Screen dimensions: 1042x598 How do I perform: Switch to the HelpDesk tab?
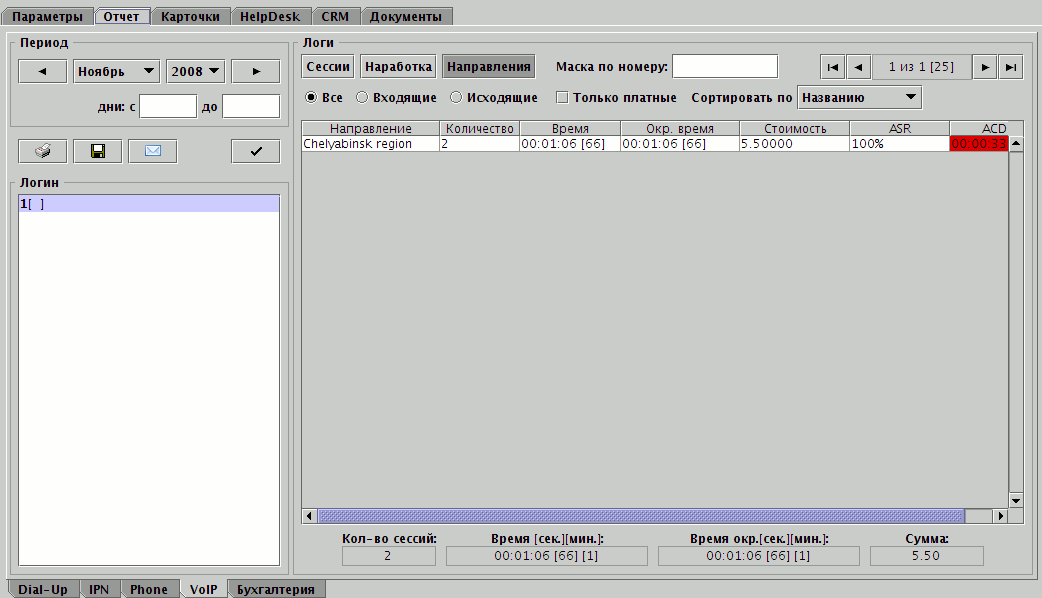point(270,16)
